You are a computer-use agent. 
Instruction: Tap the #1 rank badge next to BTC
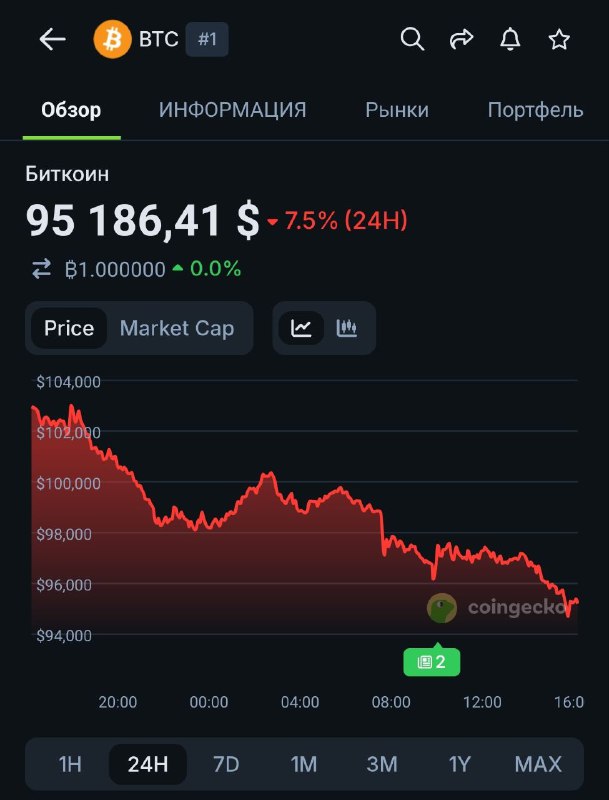pyautogui.click(x=207, y=39)
